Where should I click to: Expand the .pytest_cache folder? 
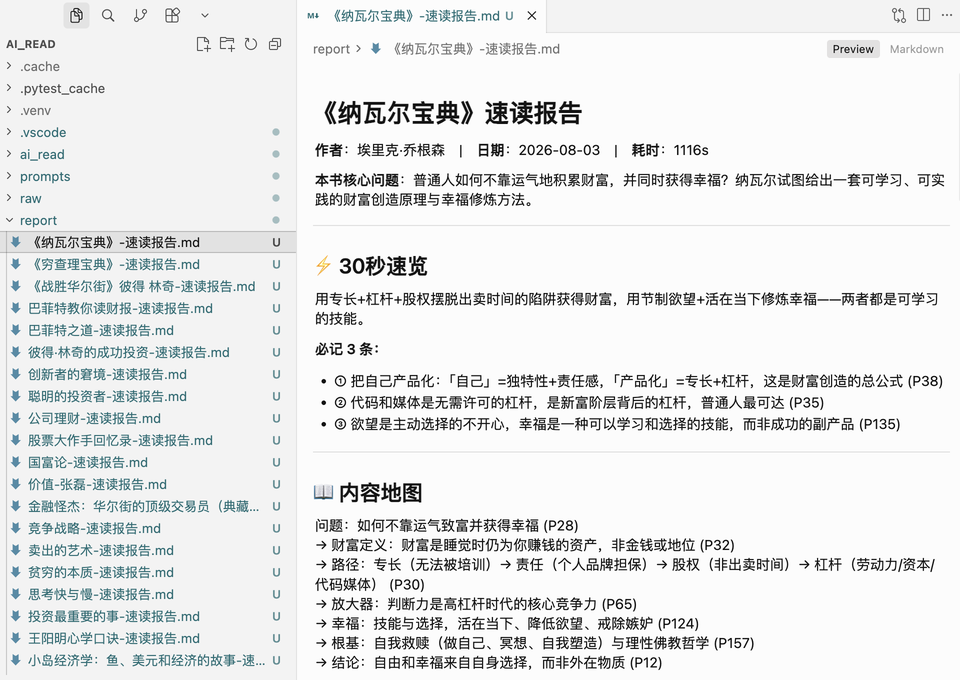click(148, 88)
